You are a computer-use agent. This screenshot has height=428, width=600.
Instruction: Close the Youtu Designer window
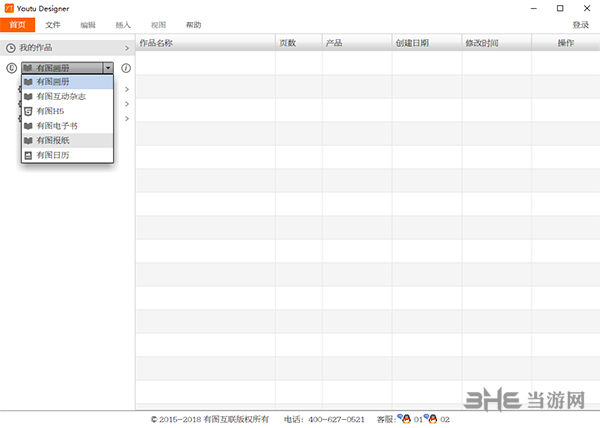point(587,8)
